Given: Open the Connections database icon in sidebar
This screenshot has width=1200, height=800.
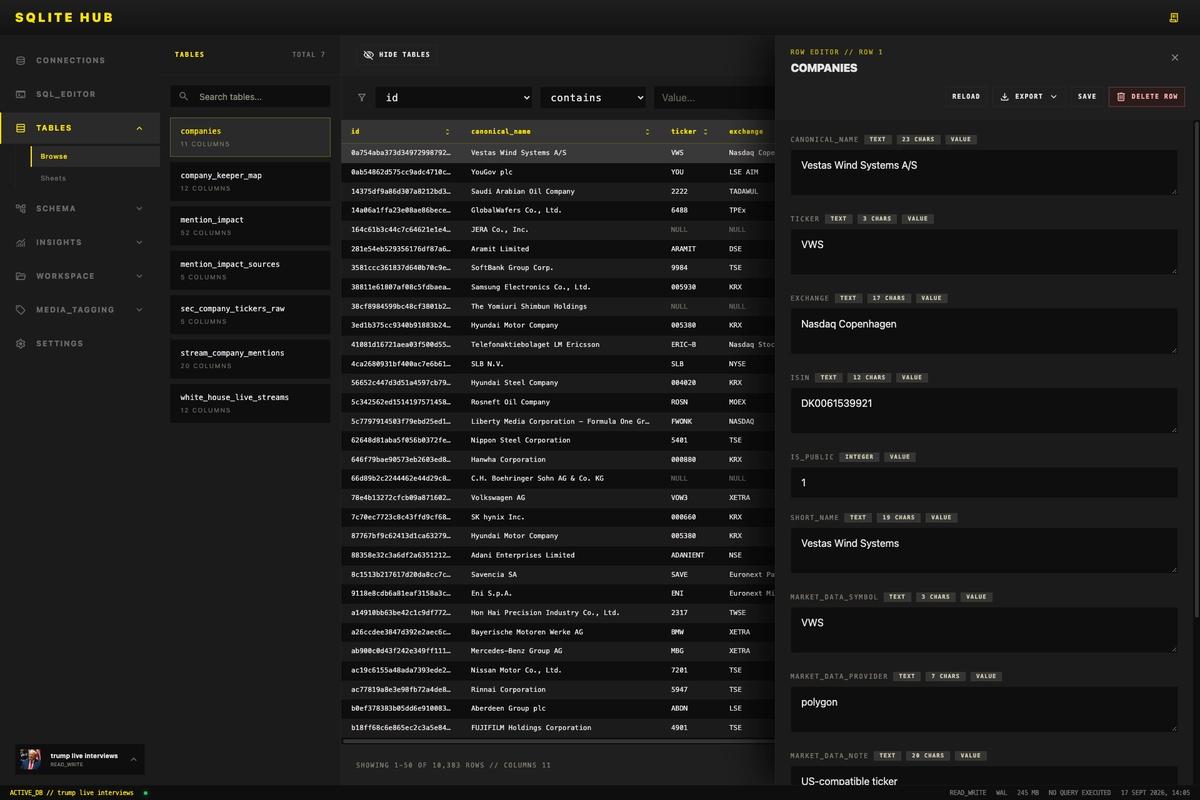Looking at the screenshot, I should tap(21, 60).
